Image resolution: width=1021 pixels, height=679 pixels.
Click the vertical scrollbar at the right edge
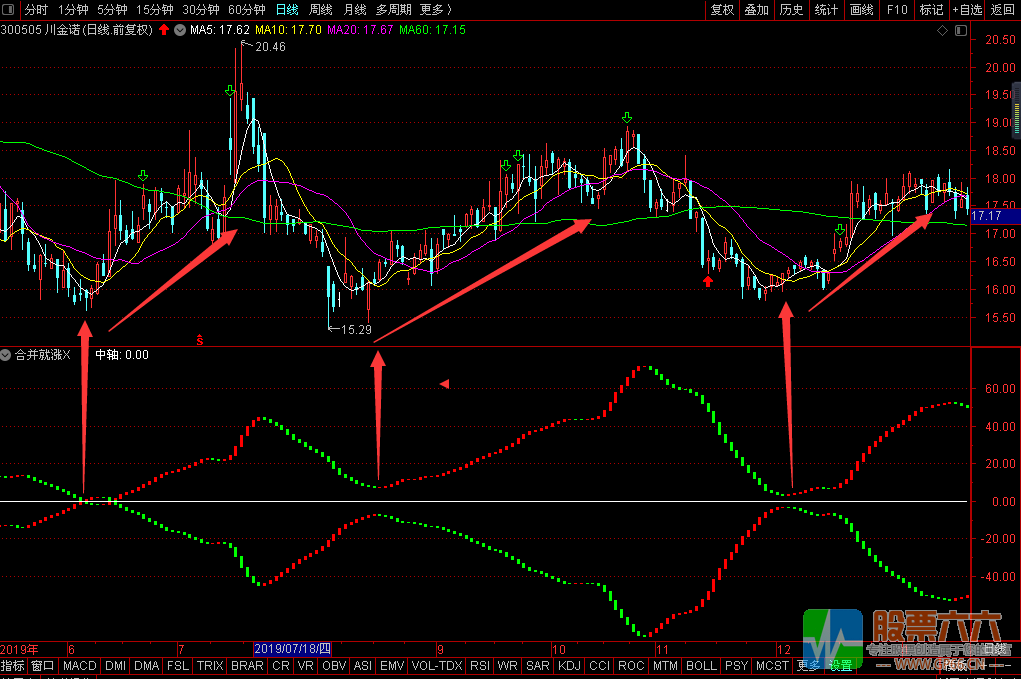[x=1016, y=111]
